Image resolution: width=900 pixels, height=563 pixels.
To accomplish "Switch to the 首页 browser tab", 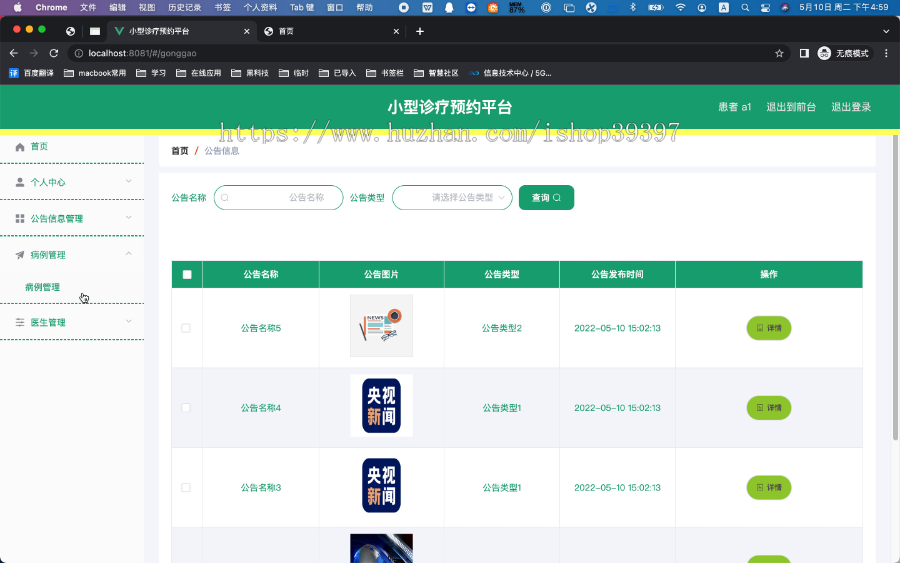I will 331,32.
